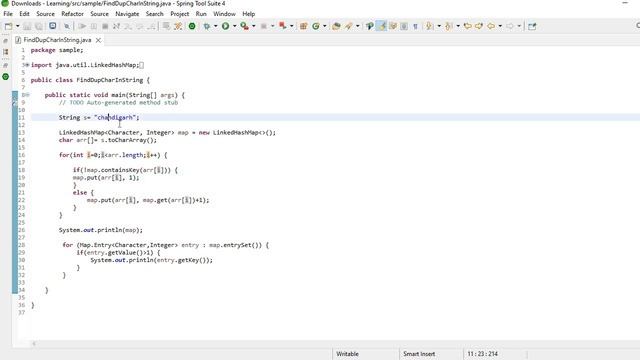Open the green Boot Dashboard sidebar icon
640x360 pixels.
pos(5,76)
